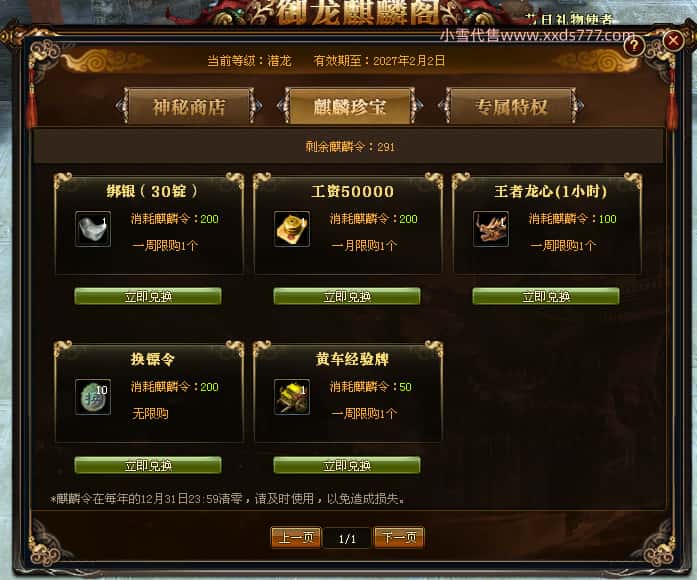Switch to the 神秘商店 tab
697x580 pixels.
tap(189, 107)
